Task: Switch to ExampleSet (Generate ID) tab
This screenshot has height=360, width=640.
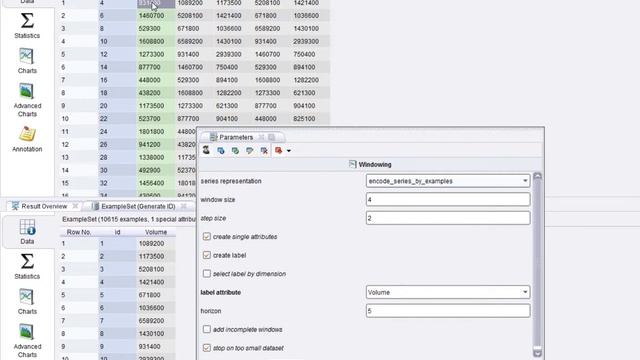Action: pos(138,206)
